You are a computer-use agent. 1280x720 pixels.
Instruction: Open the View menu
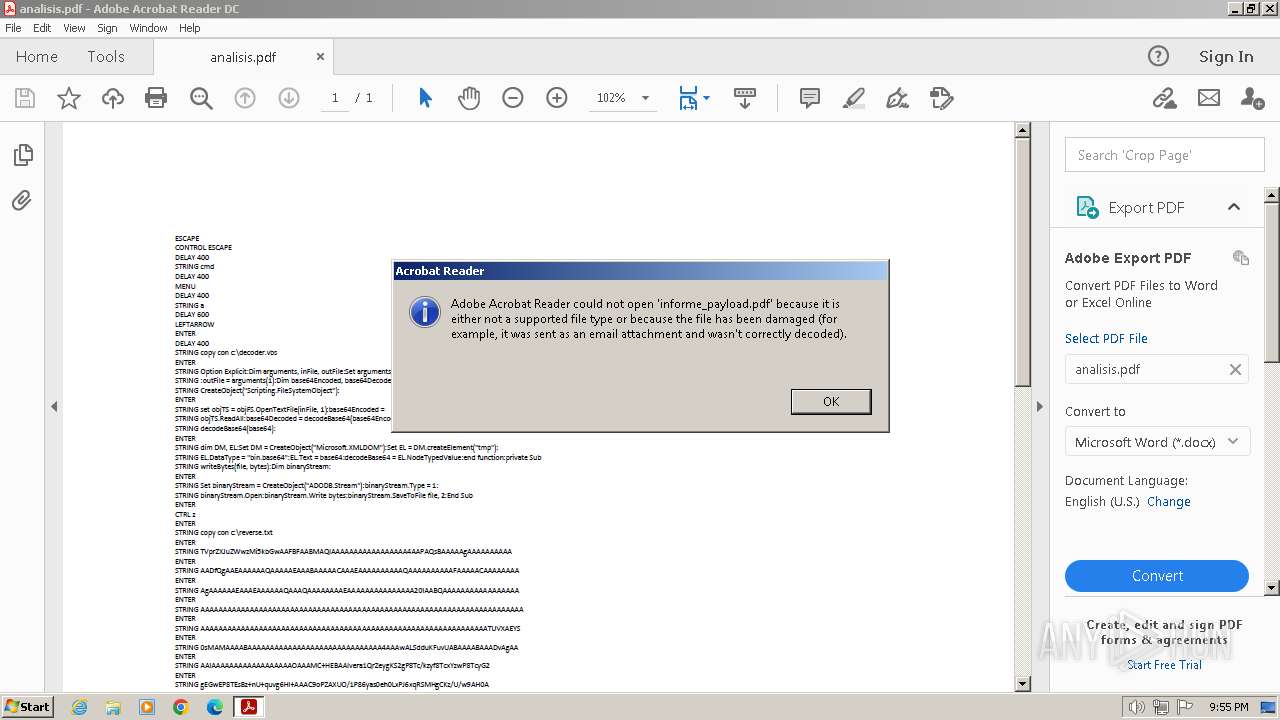tap(75, 28)
